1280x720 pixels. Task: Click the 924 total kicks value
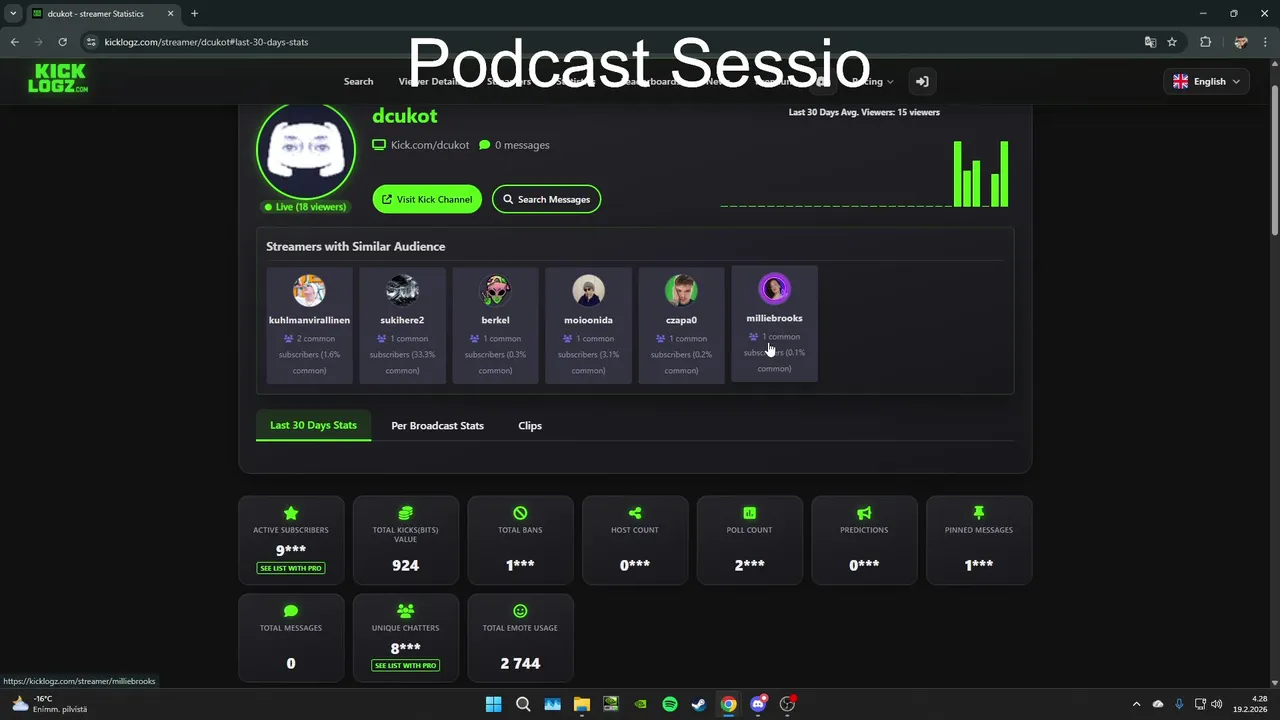405,565
